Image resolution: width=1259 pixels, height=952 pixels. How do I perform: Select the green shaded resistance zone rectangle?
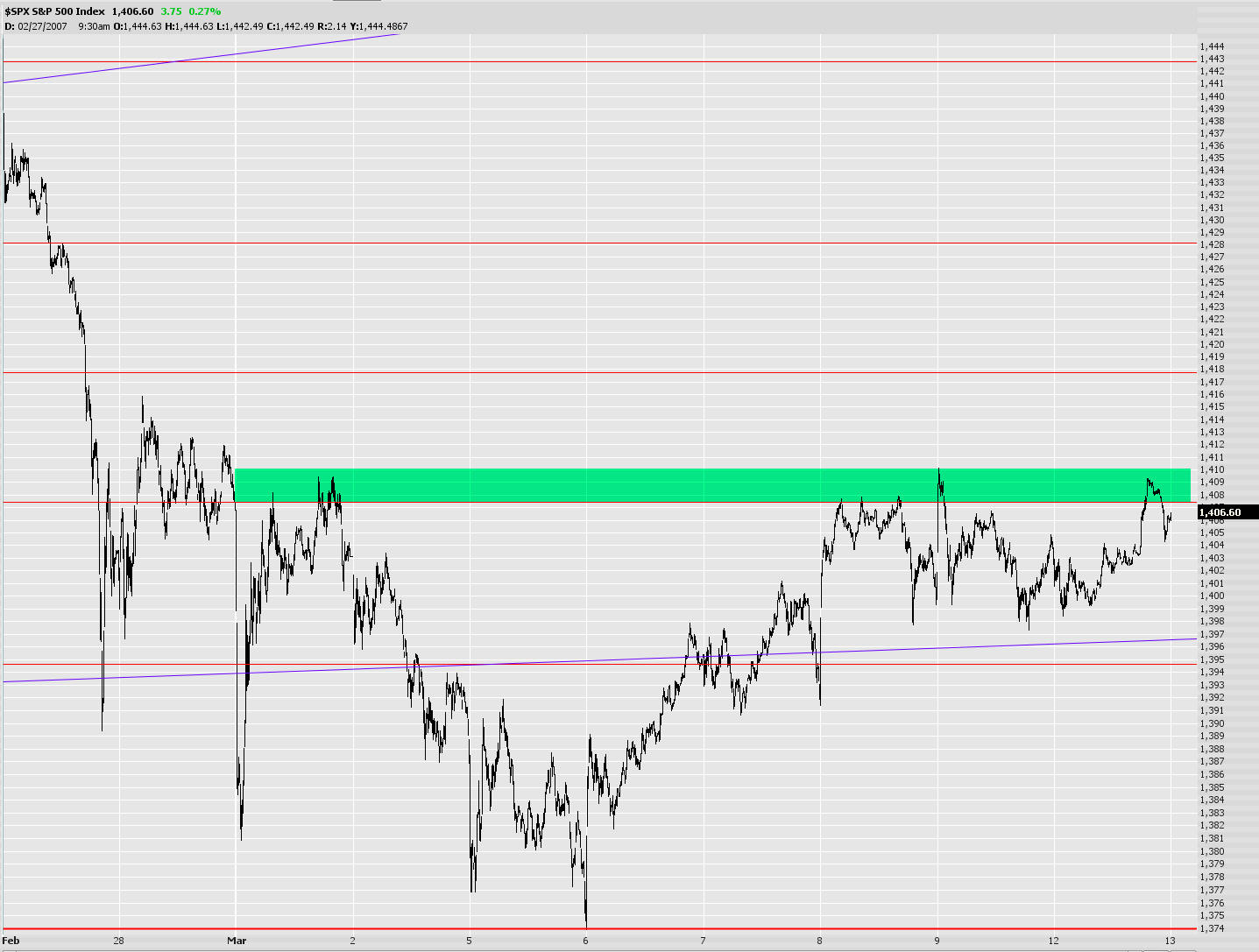[x=712, y=485]
